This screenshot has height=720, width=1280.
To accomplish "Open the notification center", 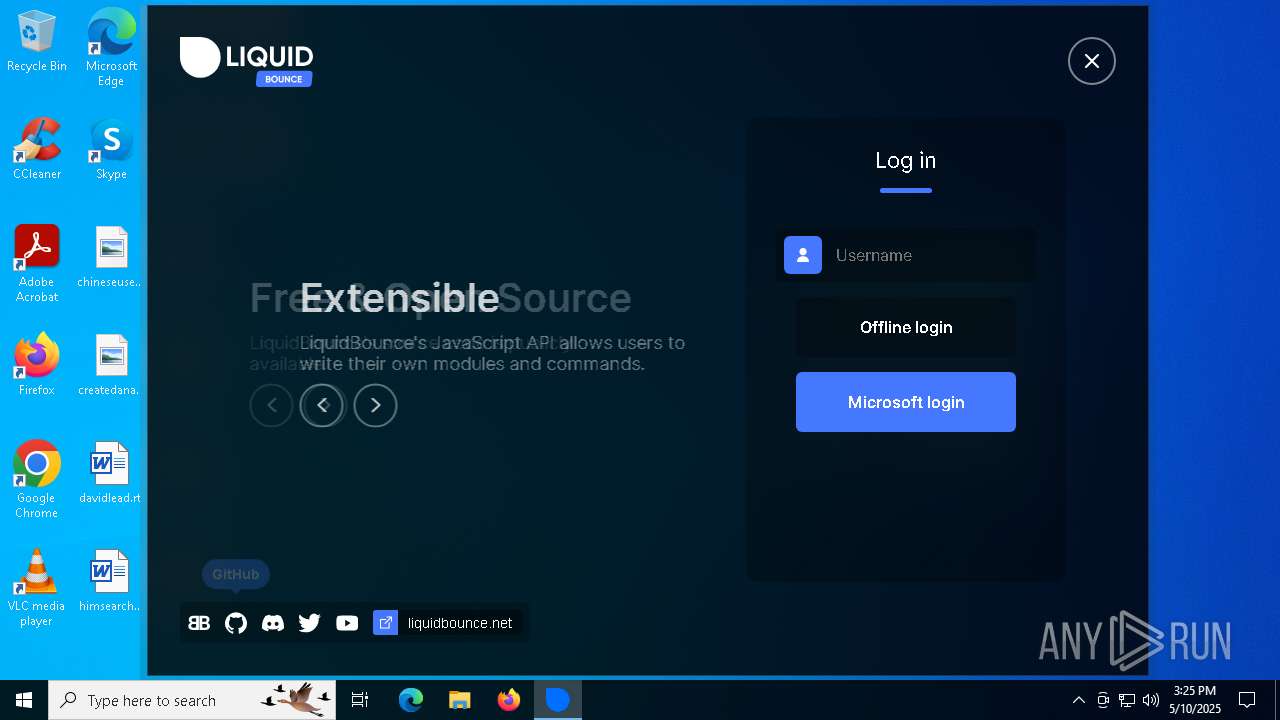I will pos(1247,700).
